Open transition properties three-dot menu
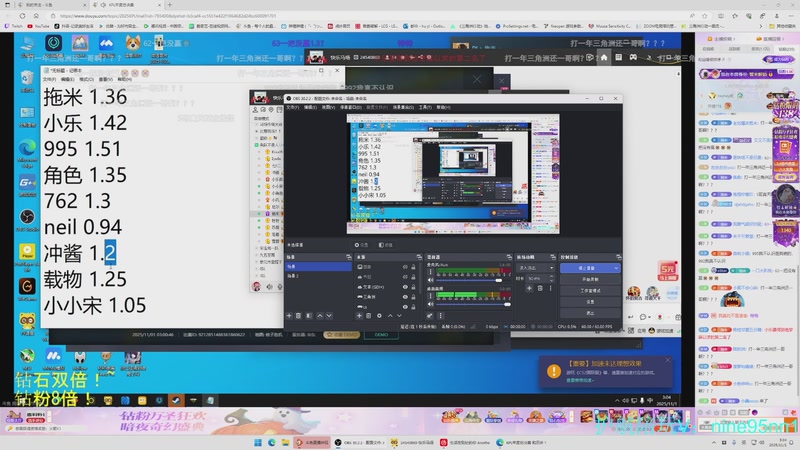The height and width of the screenshot is (450, 800). [x=550, y=288]
